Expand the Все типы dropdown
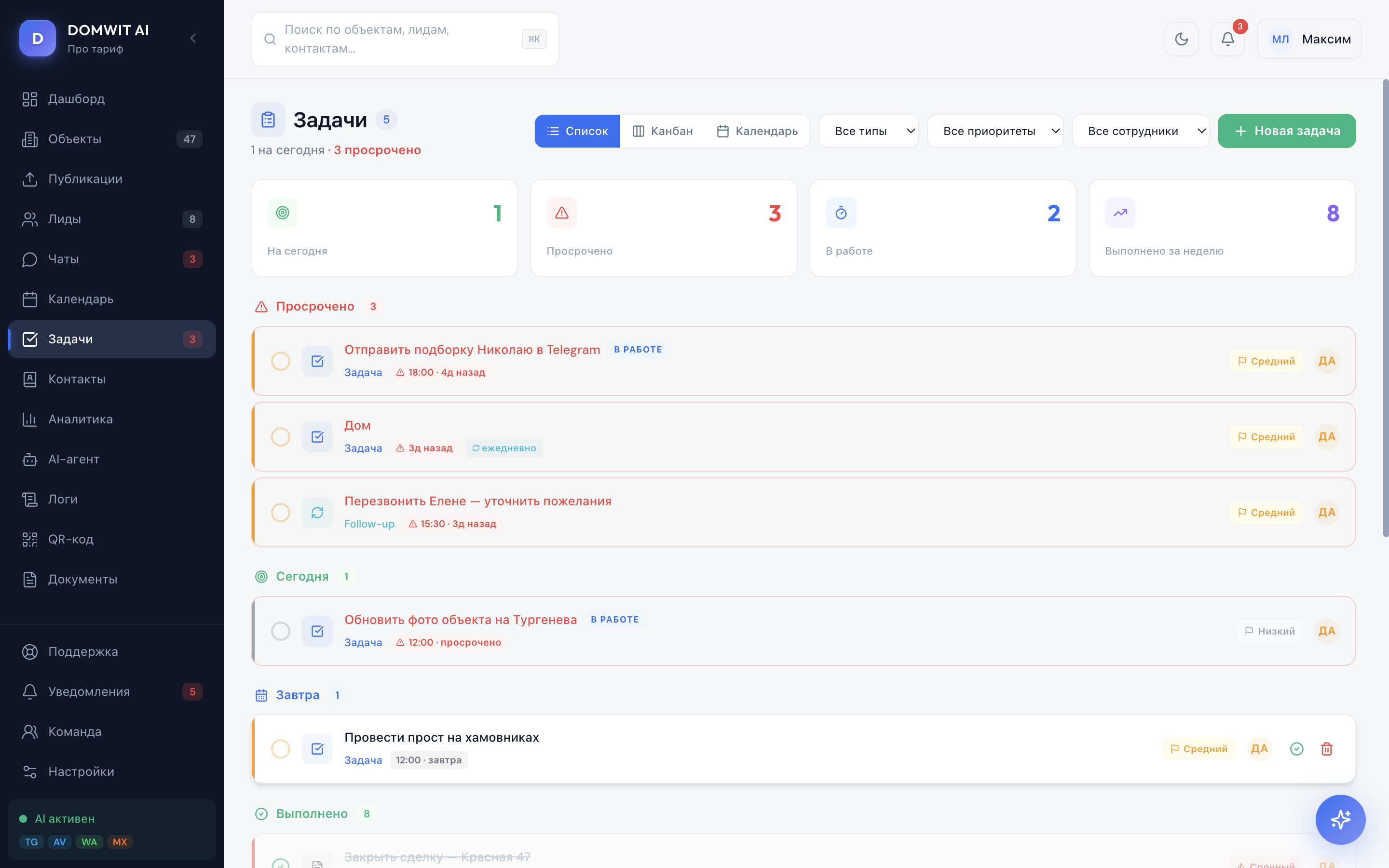The width and height of the screenshot is (1389, 868). tap(868, 131)
